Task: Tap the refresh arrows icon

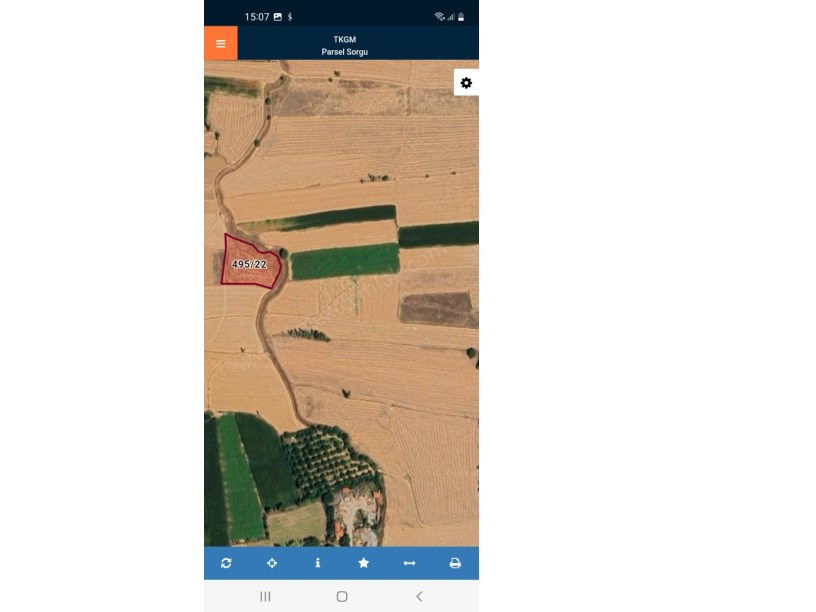Action: [x=226, y=563]
